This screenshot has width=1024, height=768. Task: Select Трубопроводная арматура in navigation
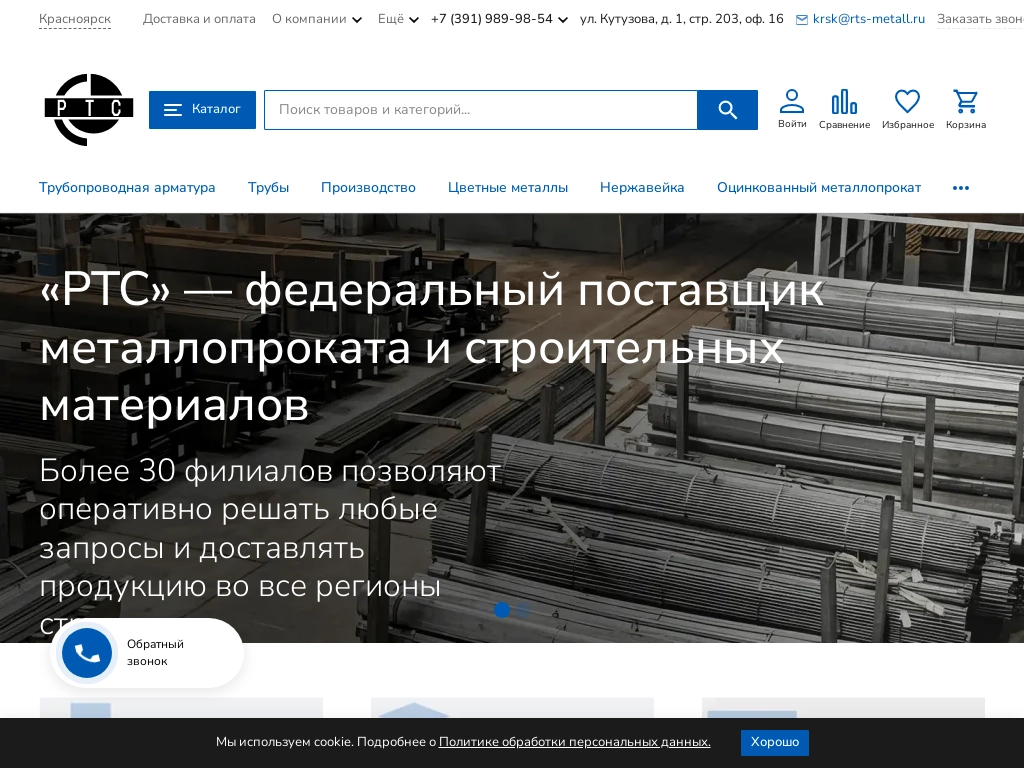(x=127, y=188)
